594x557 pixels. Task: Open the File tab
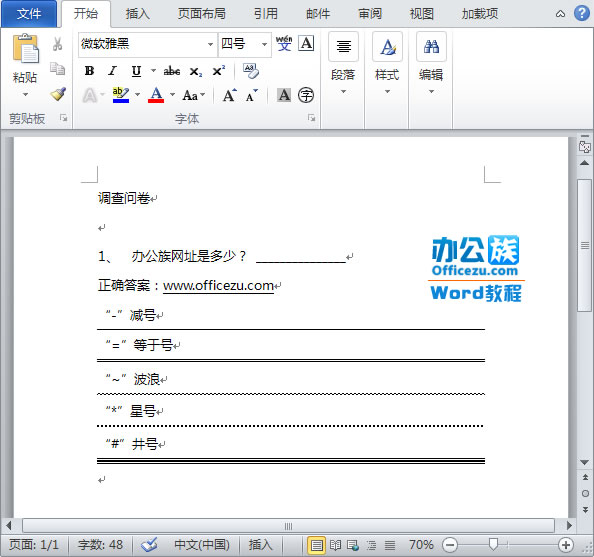click(29, 14)
